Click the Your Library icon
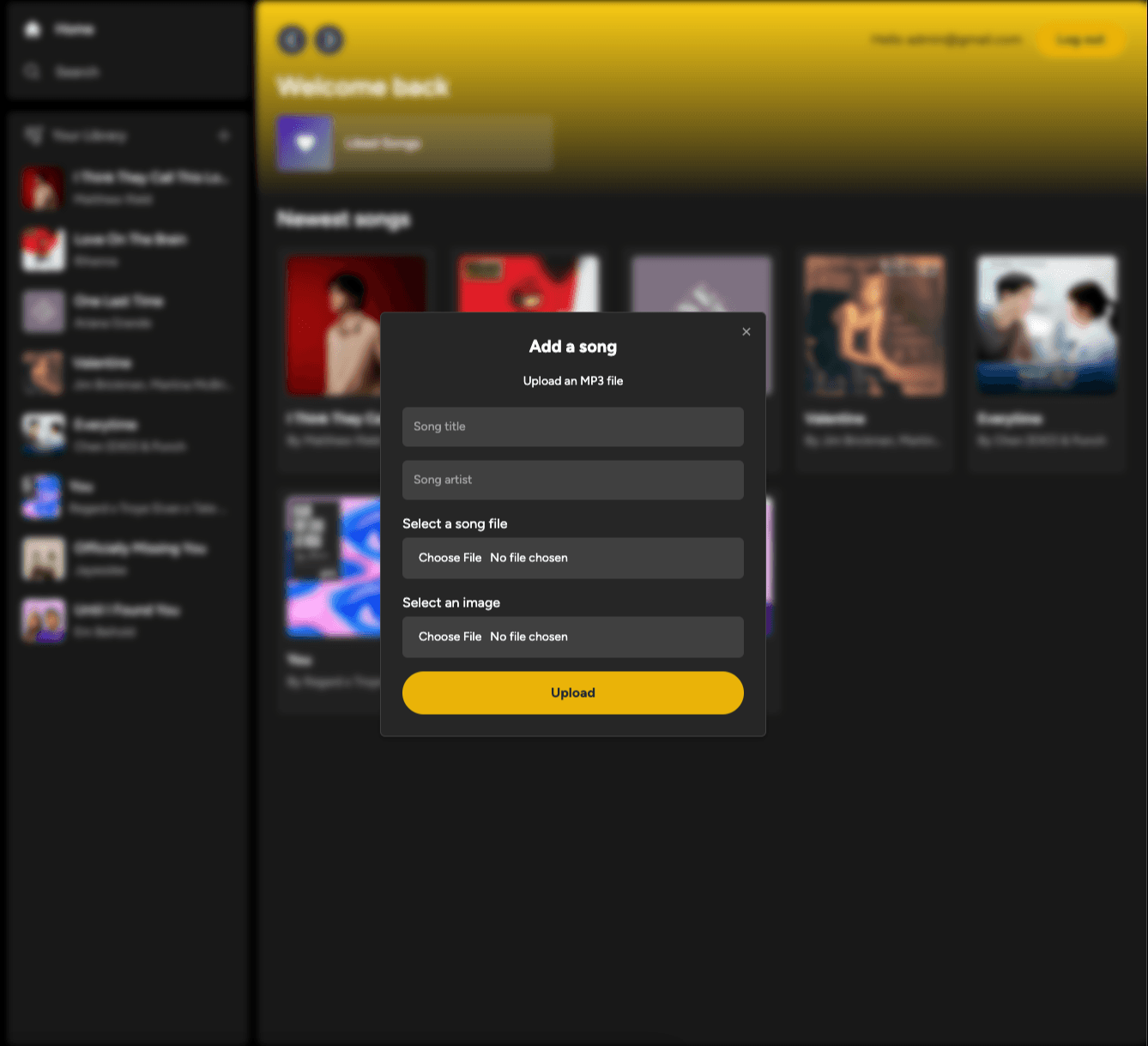The width and height of the screenshot is (1148, 1046). pyautogui.click(x=33, y=136)
